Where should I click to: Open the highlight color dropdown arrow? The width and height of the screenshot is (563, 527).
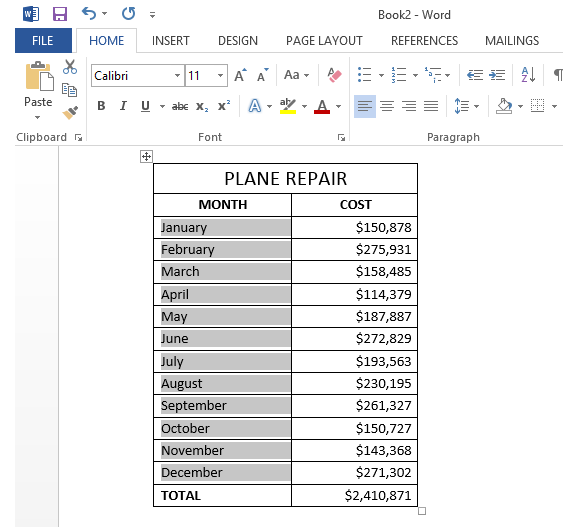pos(304,106)
